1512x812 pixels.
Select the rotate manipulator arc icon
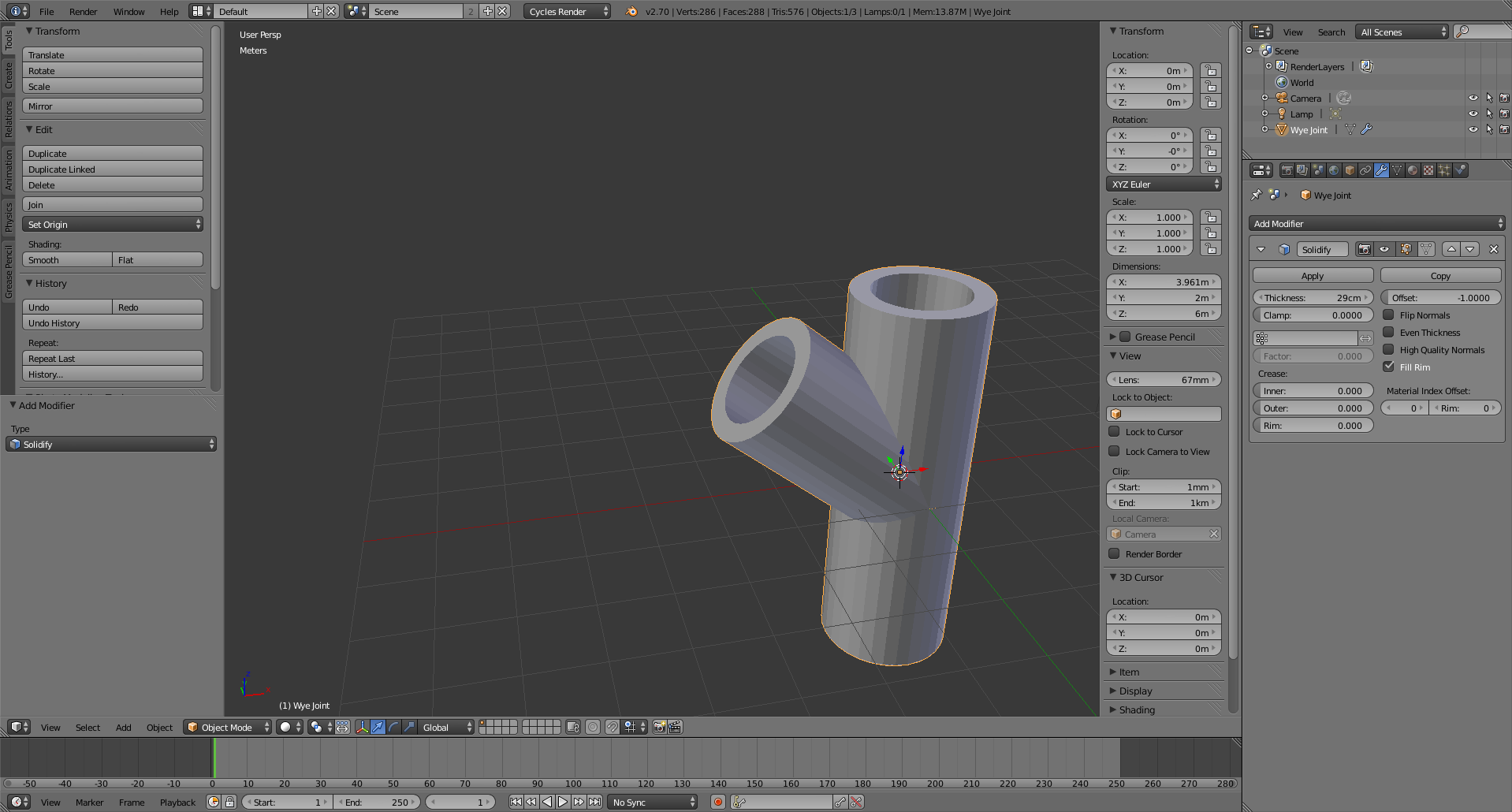click(393, 727)
